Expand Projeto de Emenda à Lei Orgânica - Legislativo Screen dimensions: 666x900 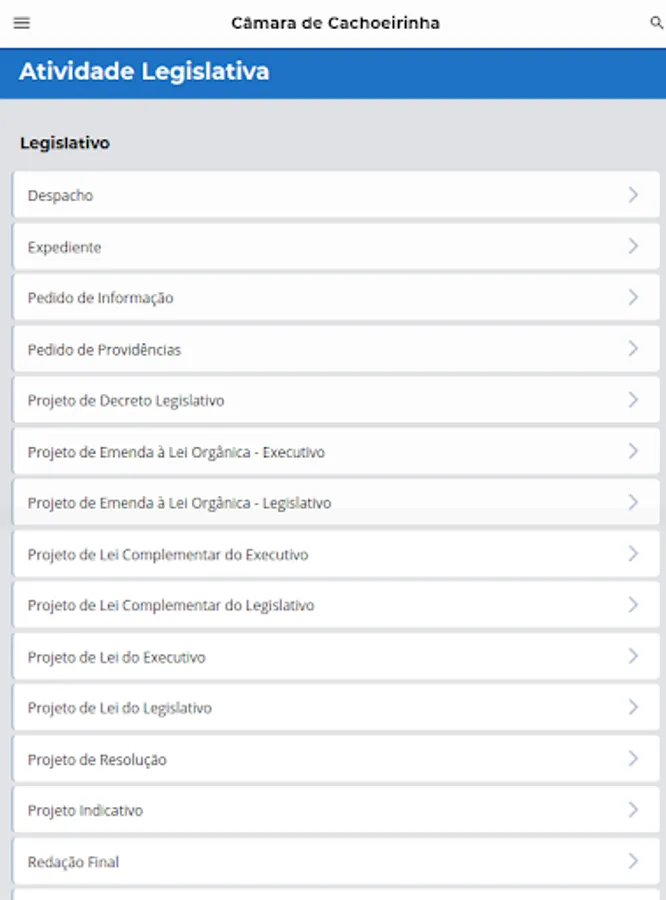click(179, 503)
